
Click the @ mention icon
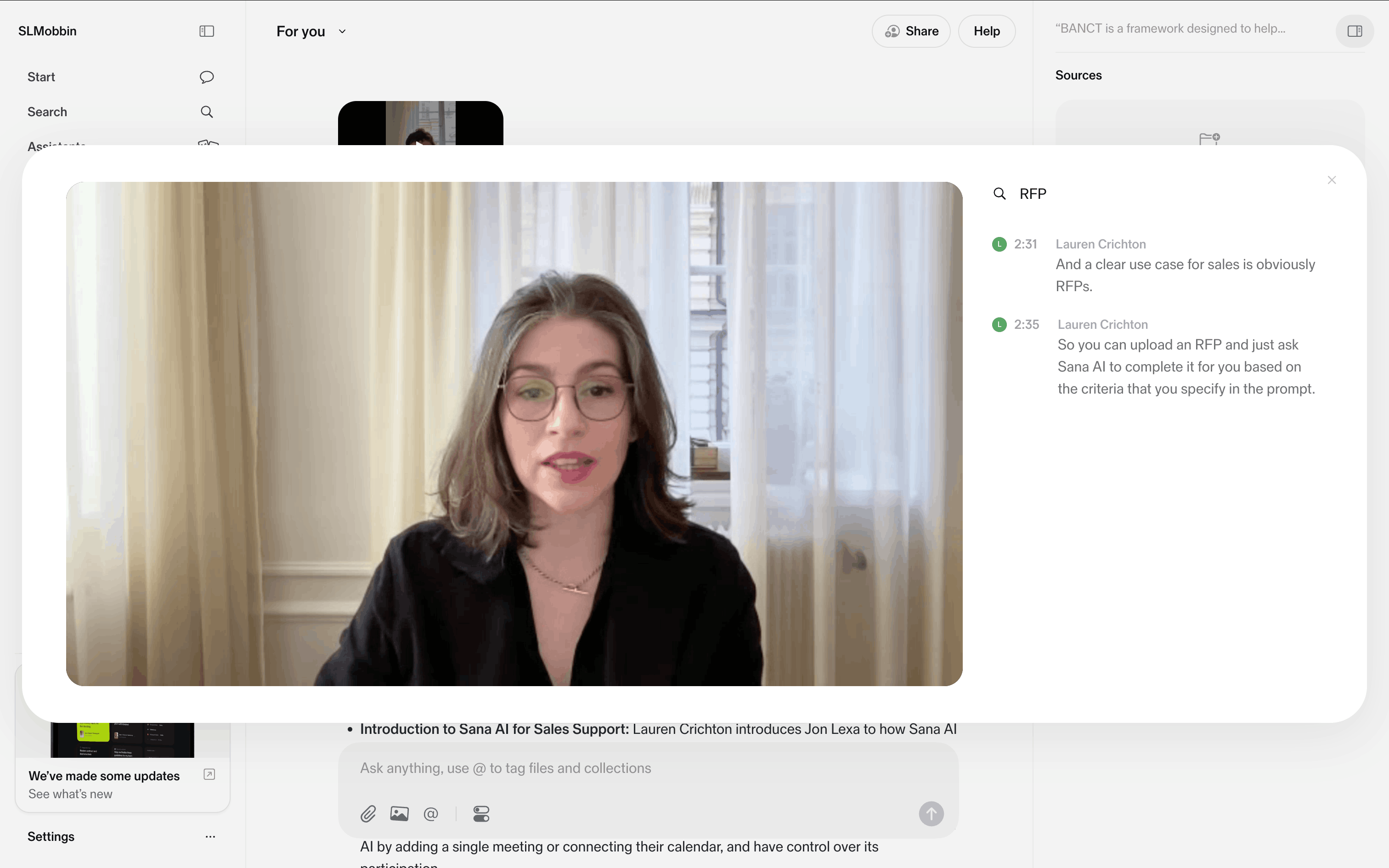(x=430, y=813)
